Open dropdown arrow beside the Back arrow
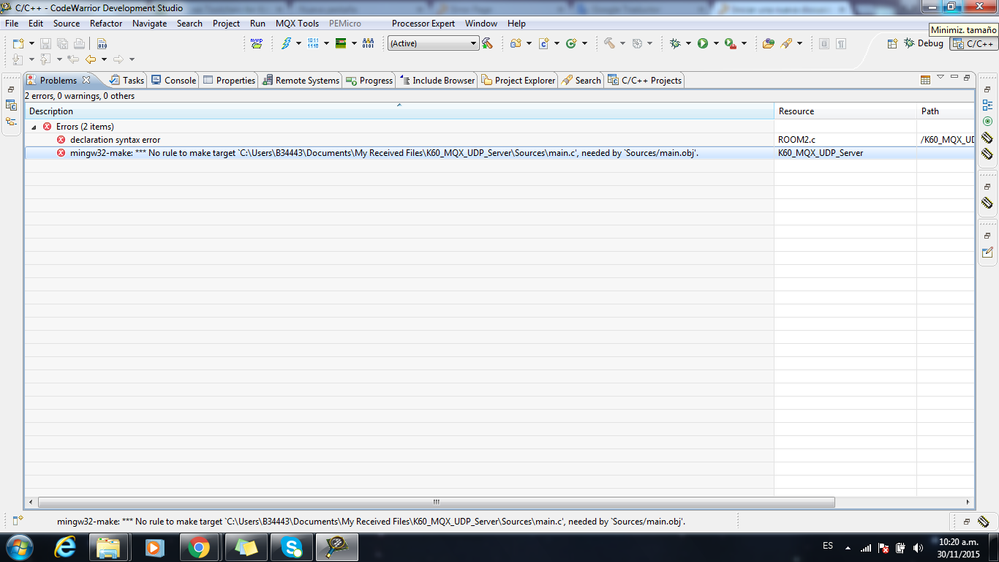Screen dimensions: 999x562 tap(104, 59)
